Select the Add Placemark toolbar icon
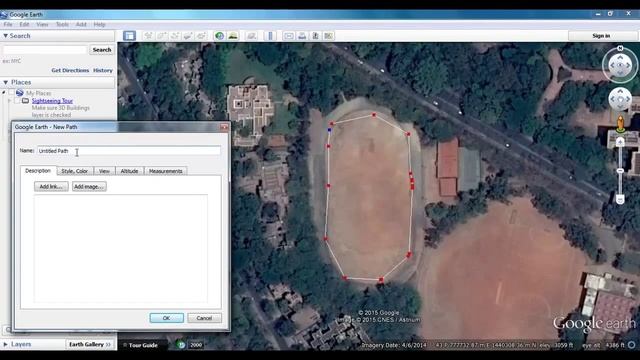 pyautogui.click(x=148, y=36)
